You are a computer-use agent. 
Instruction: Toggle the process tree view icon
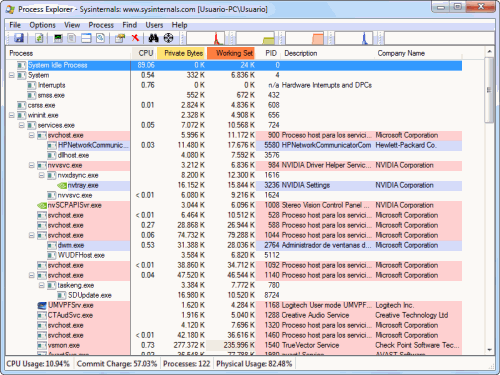[x=72, y=38]
